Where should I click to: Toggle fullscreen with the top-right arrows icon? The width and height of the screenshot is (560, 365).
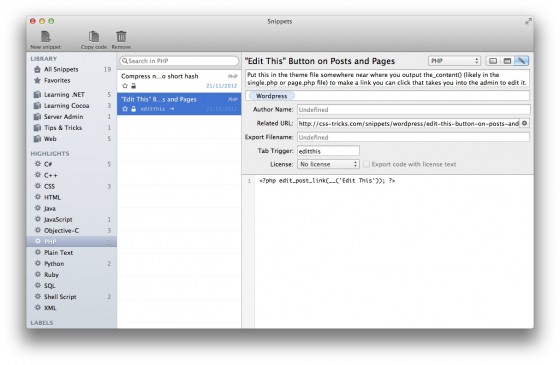tap(528, 21)
